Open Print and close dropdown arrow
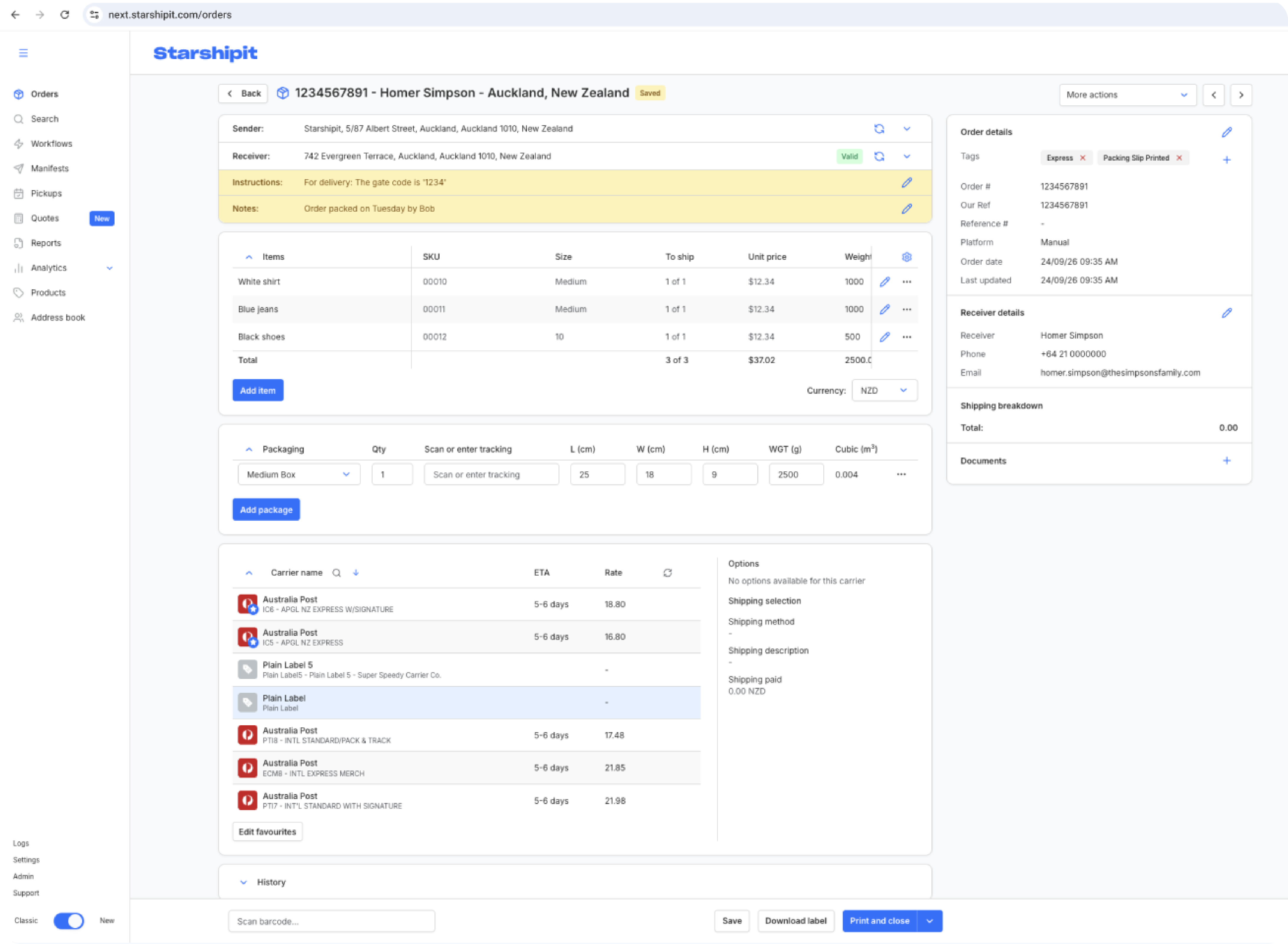This screenshot has height=944, width=1288. [929, 921]
